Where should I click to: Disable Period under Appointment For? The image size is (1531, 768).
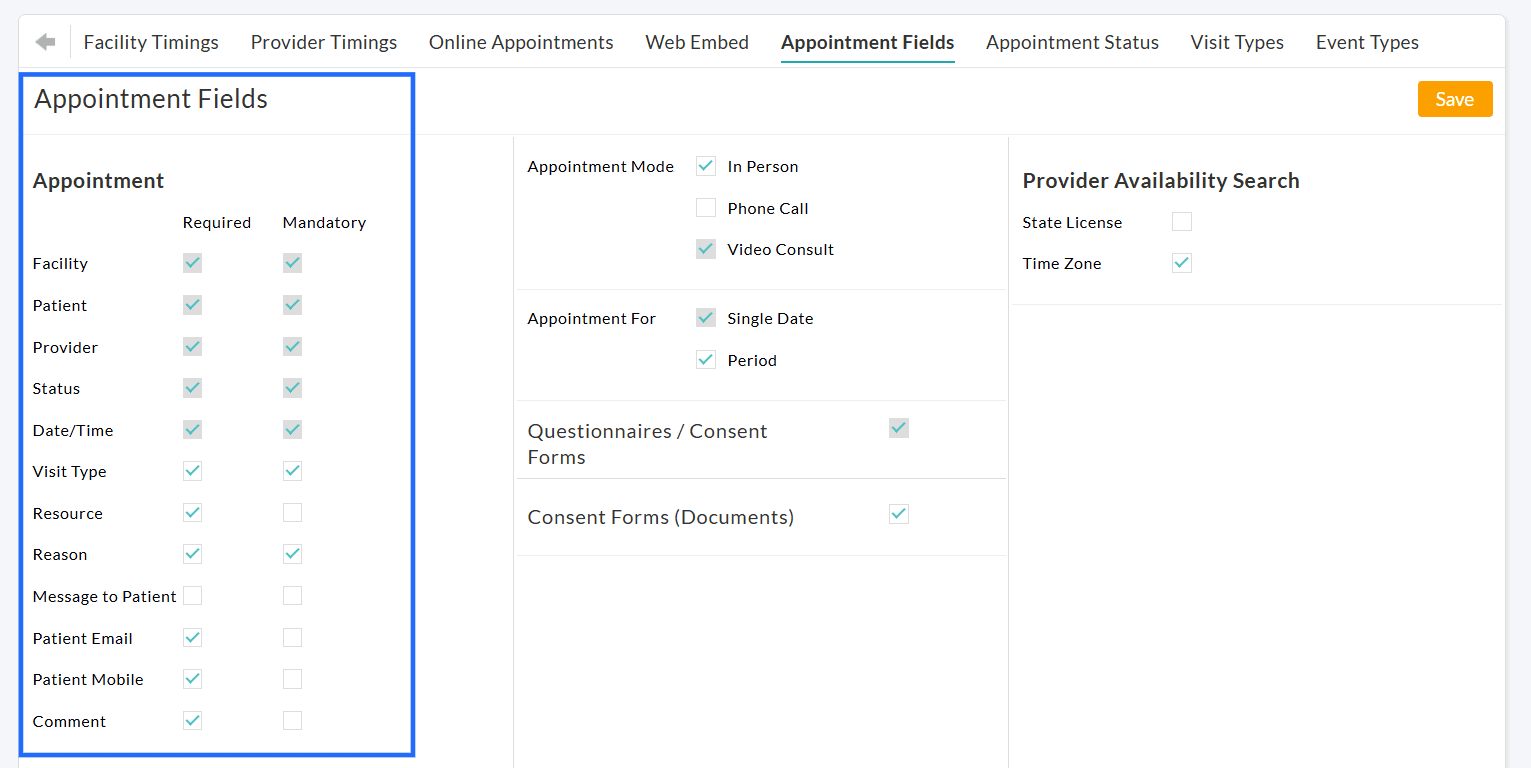pyautogui.click(x=706, y=359)
